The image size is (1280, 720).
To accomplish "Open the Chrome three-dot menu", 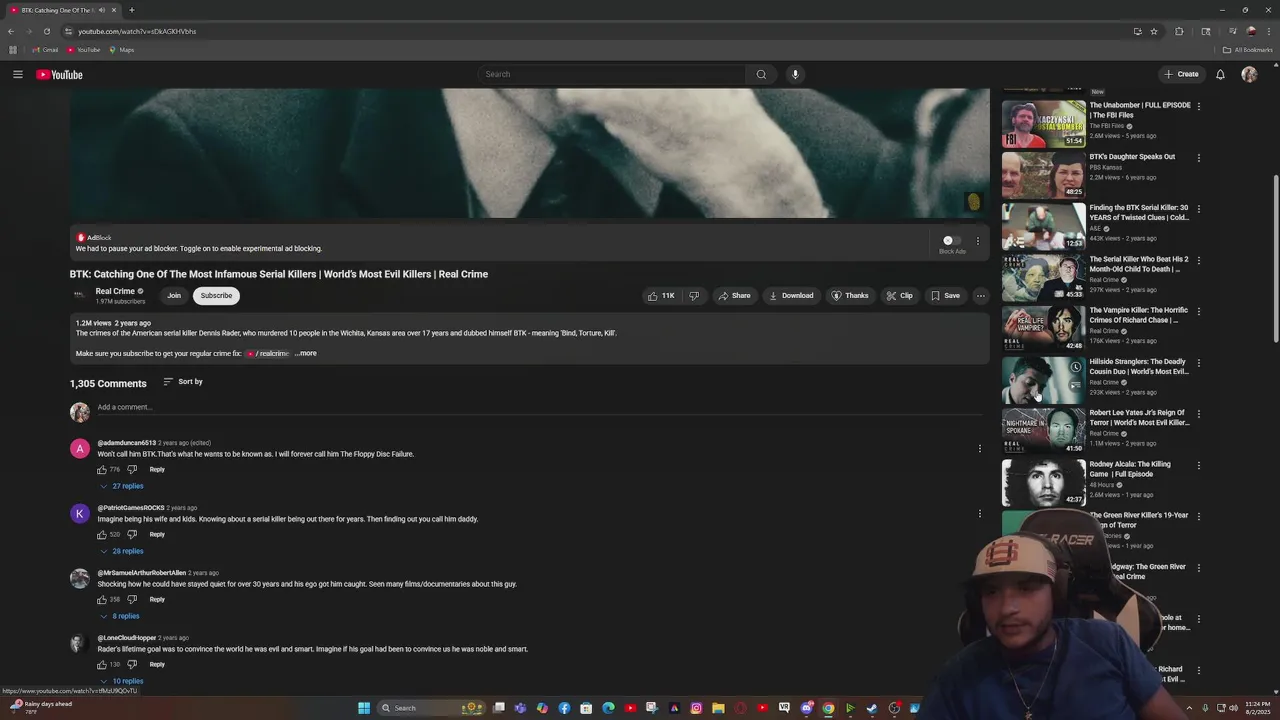I will click(1267, 31).
